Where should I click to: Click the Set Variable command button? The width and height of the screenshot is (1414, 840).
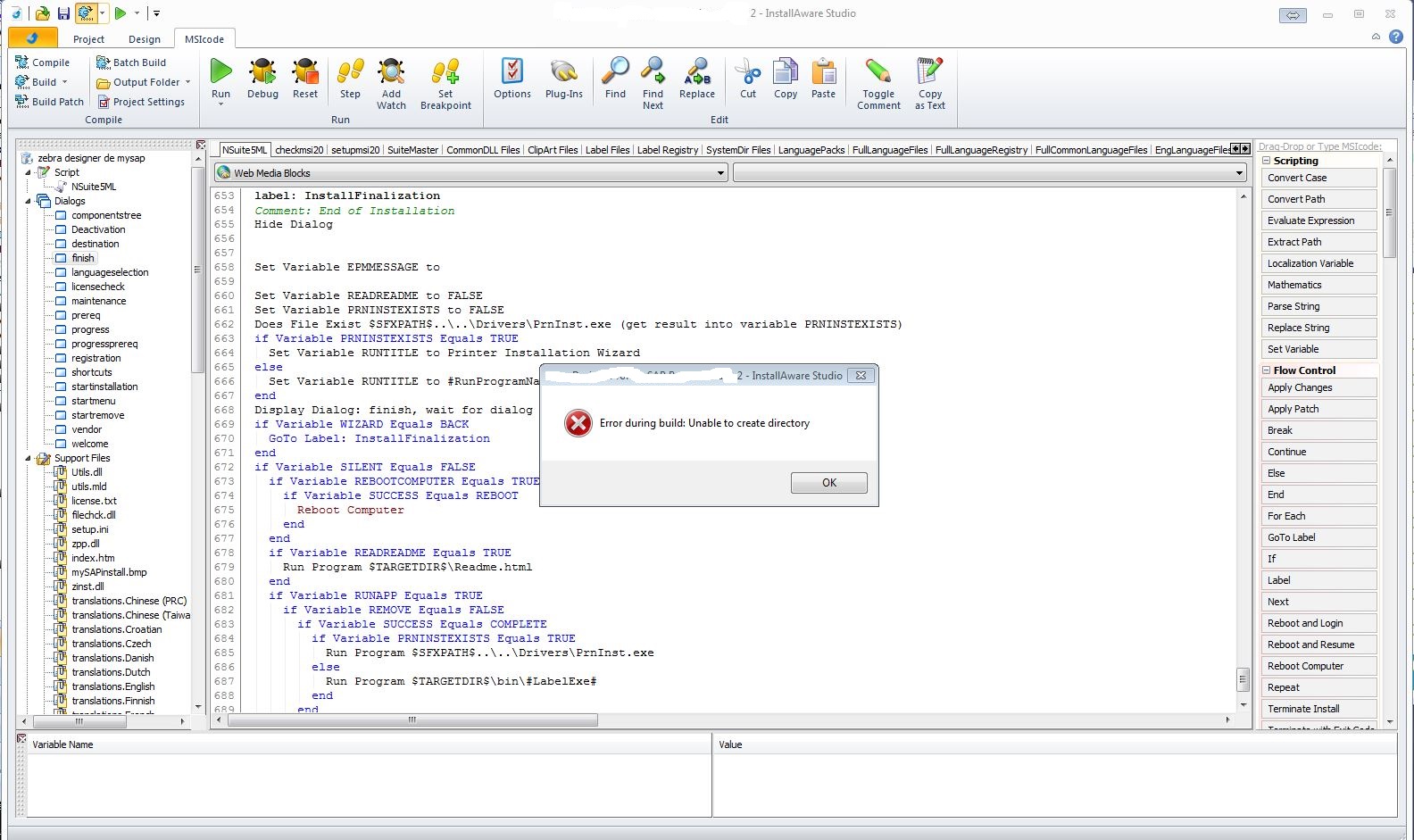pyautogui.click(x=1318, y=349)
